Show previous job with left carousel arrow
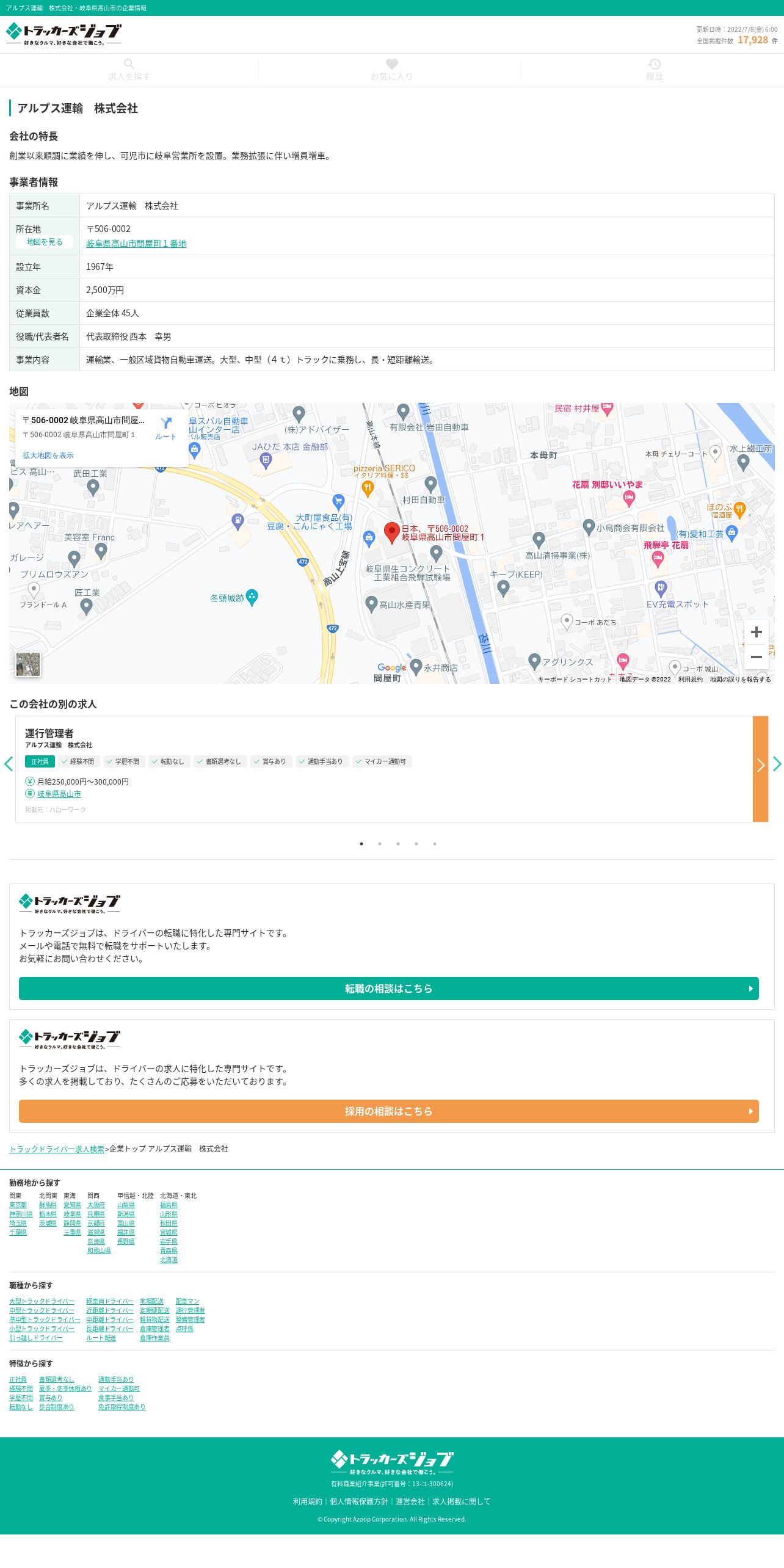The image size is (784, 1568). pyautogui.click(x=9, y=764)
